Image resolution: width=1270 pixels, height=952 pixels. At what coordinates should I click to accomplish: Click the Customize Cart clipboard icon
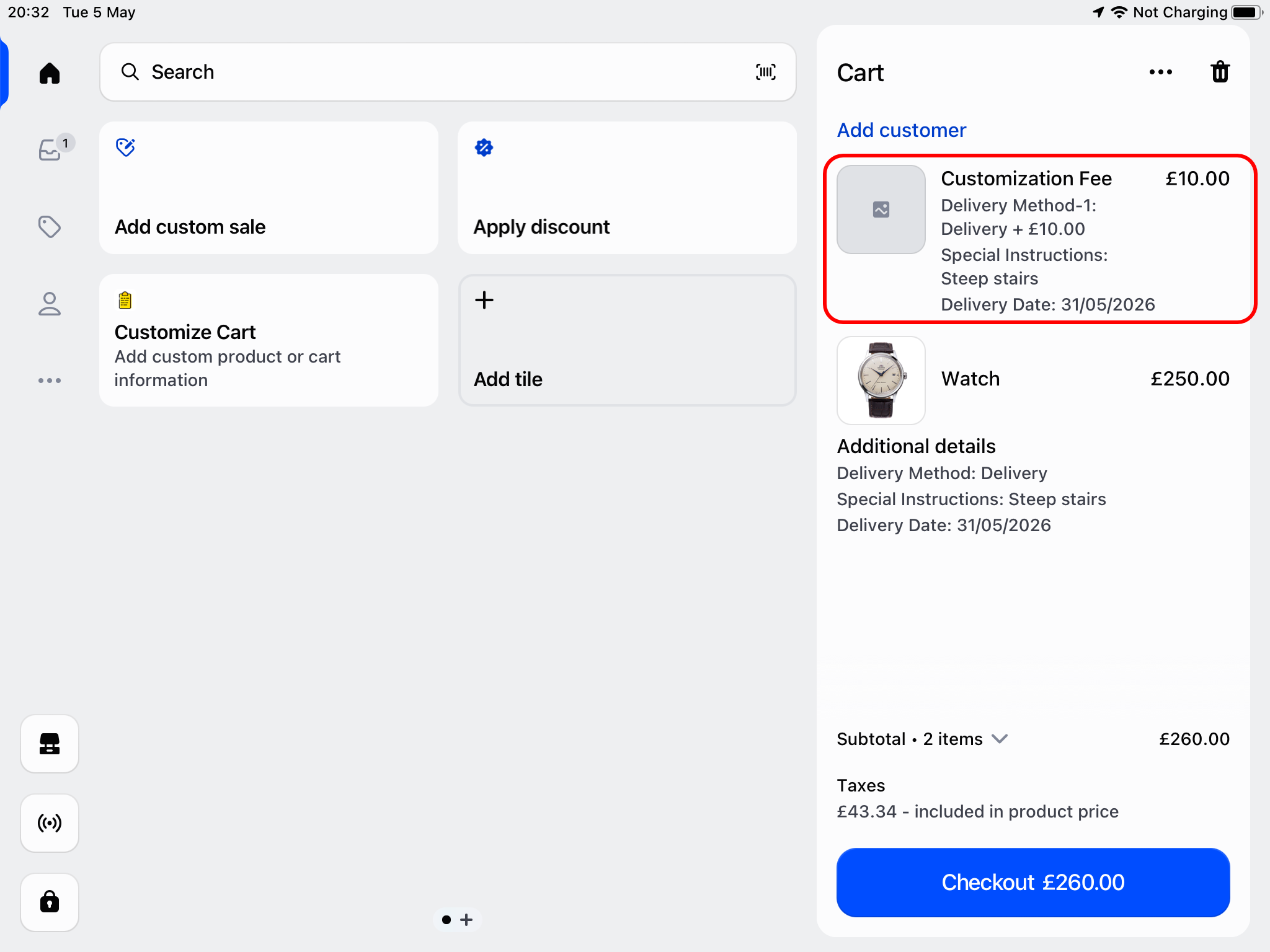tap(125, 300)
